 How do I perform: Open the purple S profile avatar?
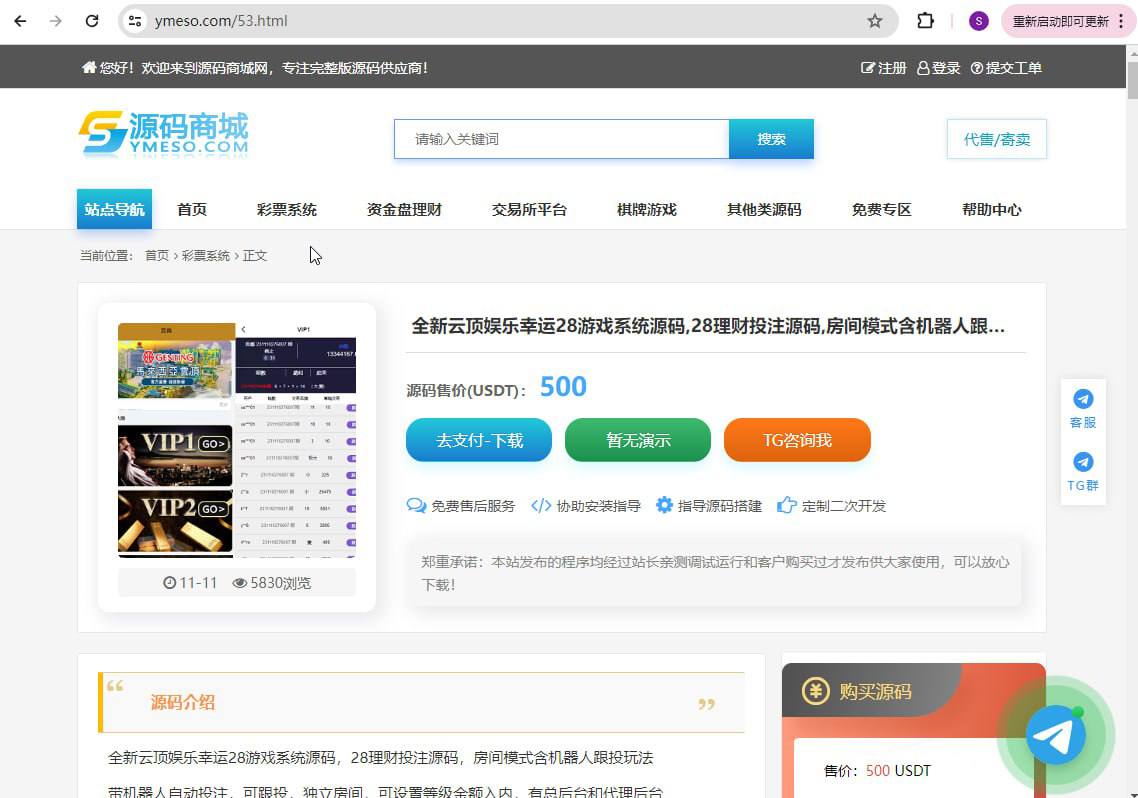click(x=978, y=21)
